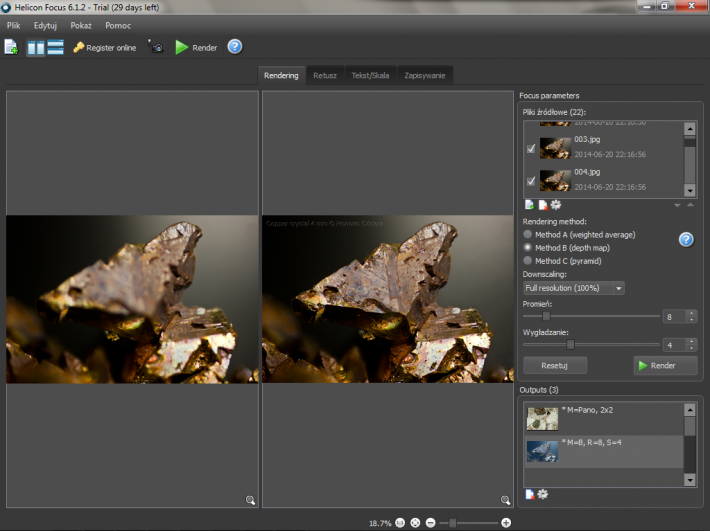Click the zoom level slider handle

point(452,523)
